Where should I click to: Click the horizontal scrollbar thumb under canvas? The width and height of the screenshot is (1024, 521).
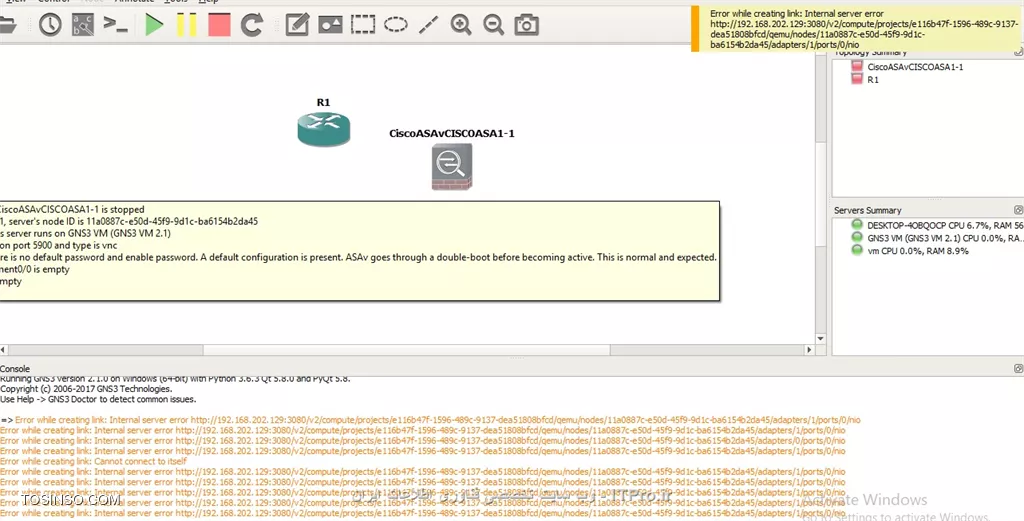pos(406,350)
